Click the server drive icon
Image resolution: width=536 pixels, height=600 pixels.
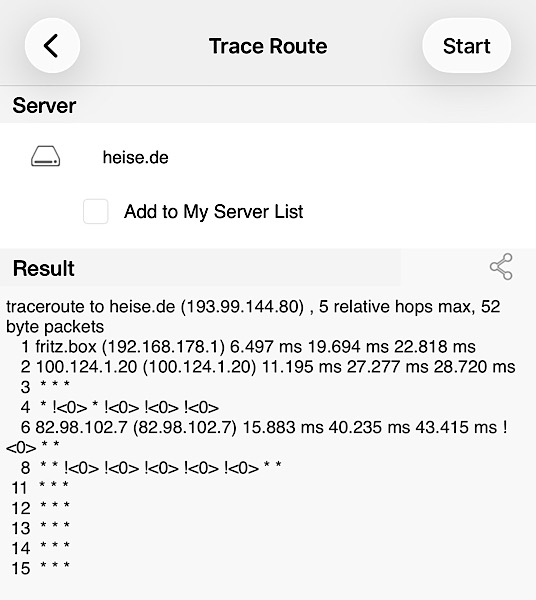(46, 156)
